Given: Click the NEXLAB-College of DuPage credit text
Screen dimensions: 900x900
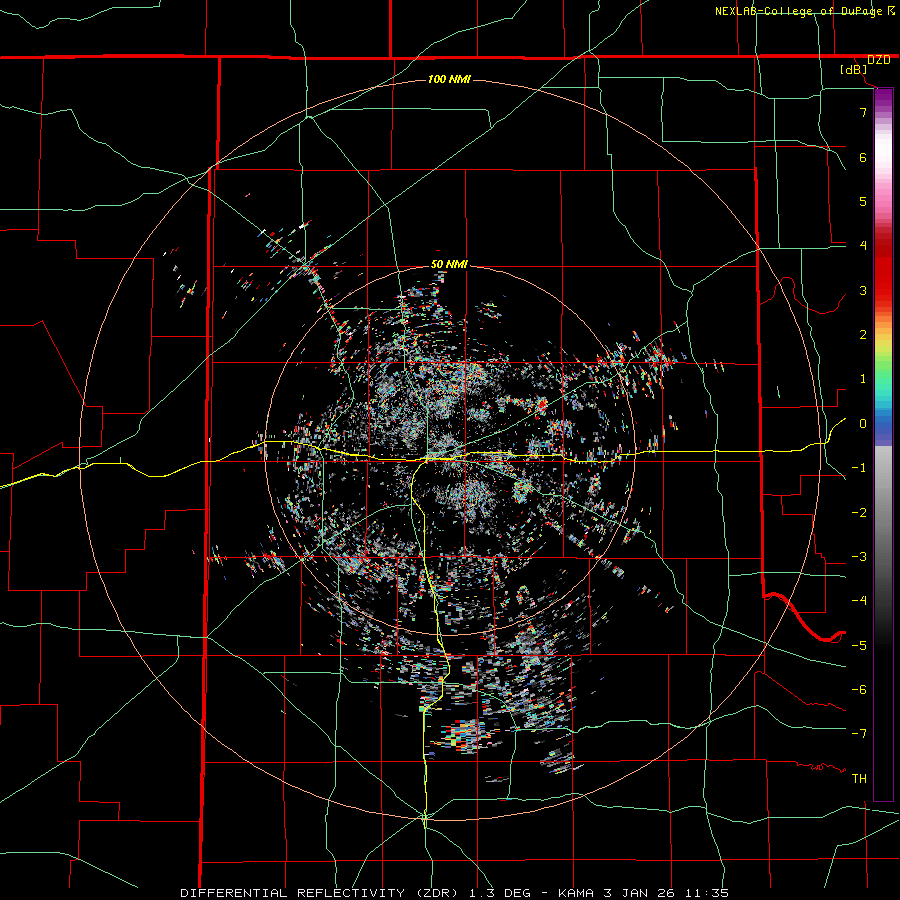Looking at the screenshot, I should point(799,11).
